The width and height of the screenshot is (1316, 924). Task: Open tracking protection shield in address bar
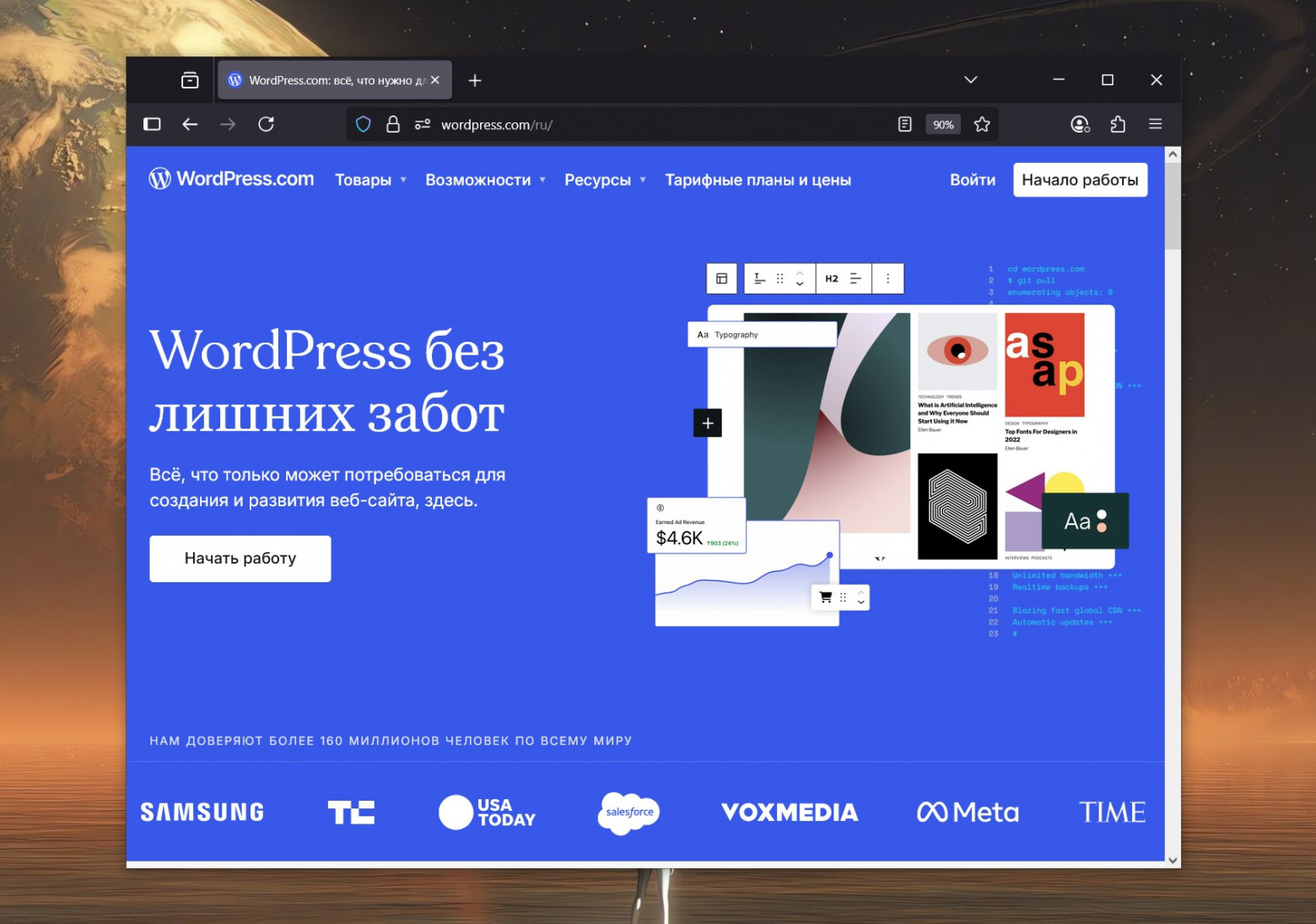click(x=363, y=124)
